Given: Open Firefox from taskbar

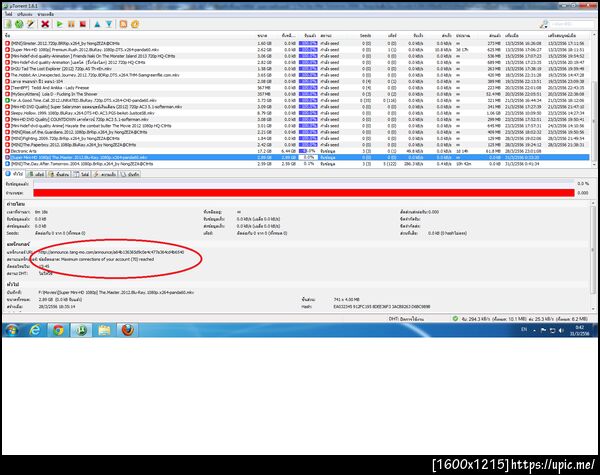Looking at the screenshot, I should (x=127, y=330).
